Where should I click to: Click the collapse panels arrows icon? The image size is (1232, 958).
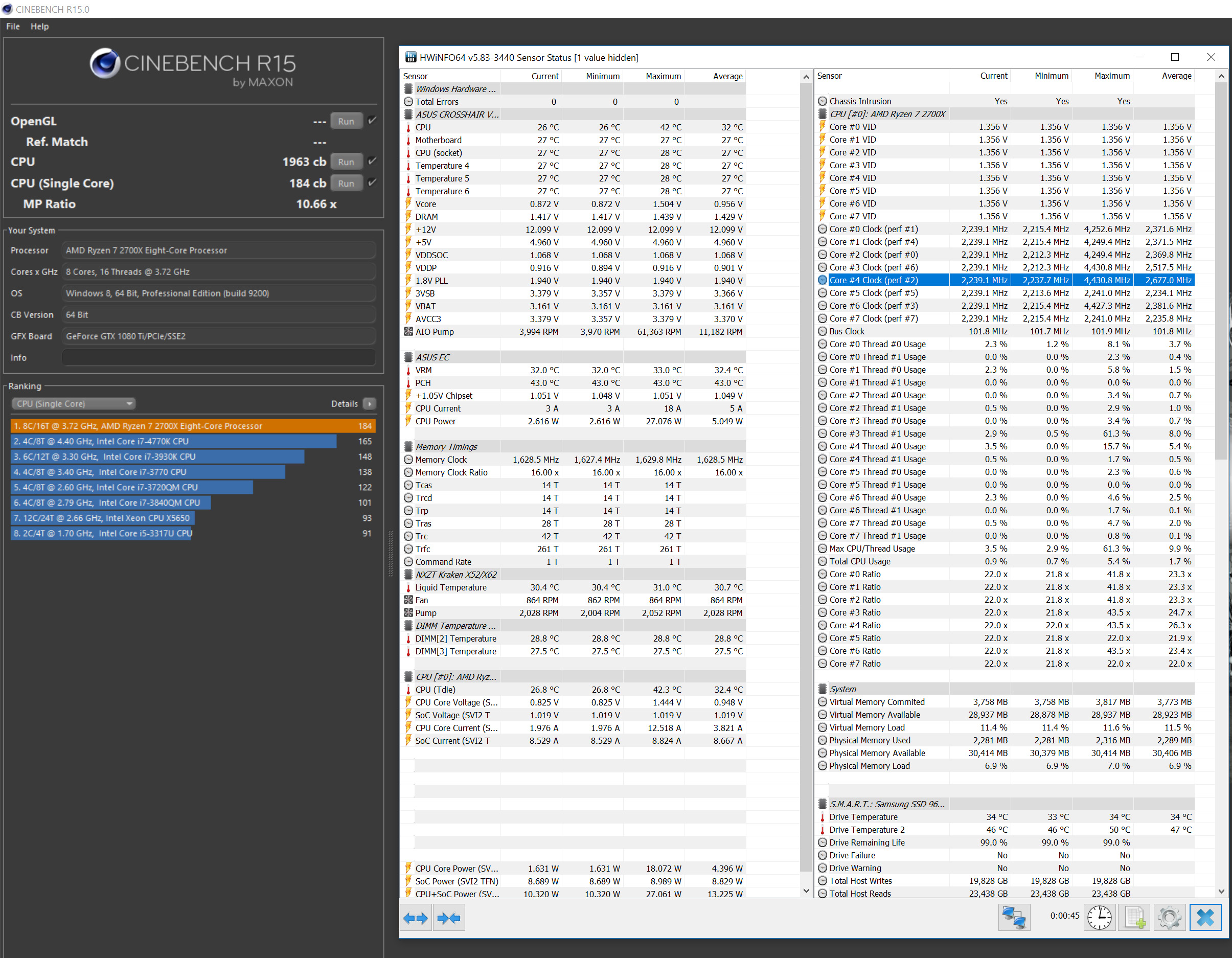click(x=449, y=918)
